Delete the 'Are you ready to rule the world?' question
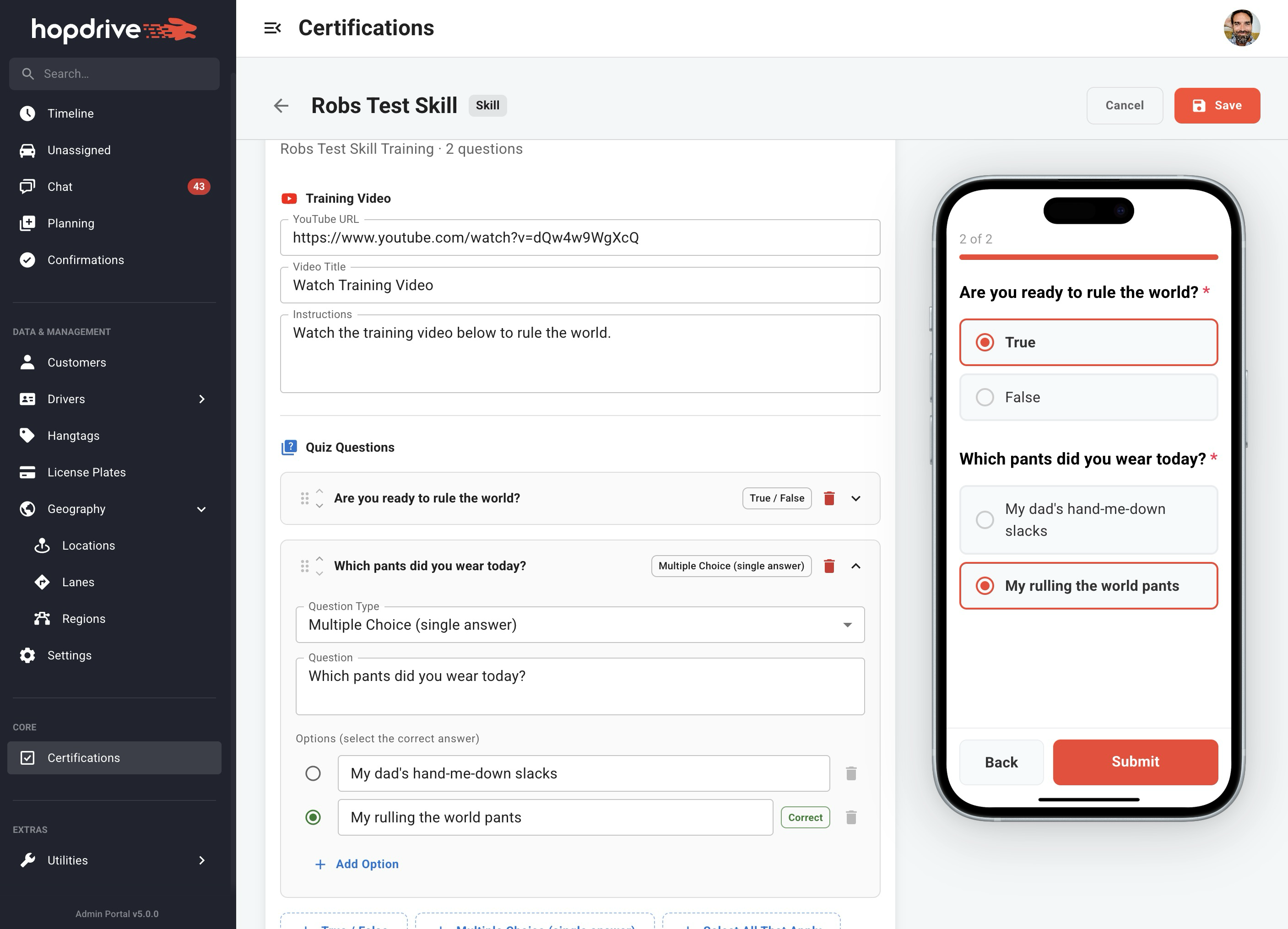The image size is (1288, 929). point(828,498)
